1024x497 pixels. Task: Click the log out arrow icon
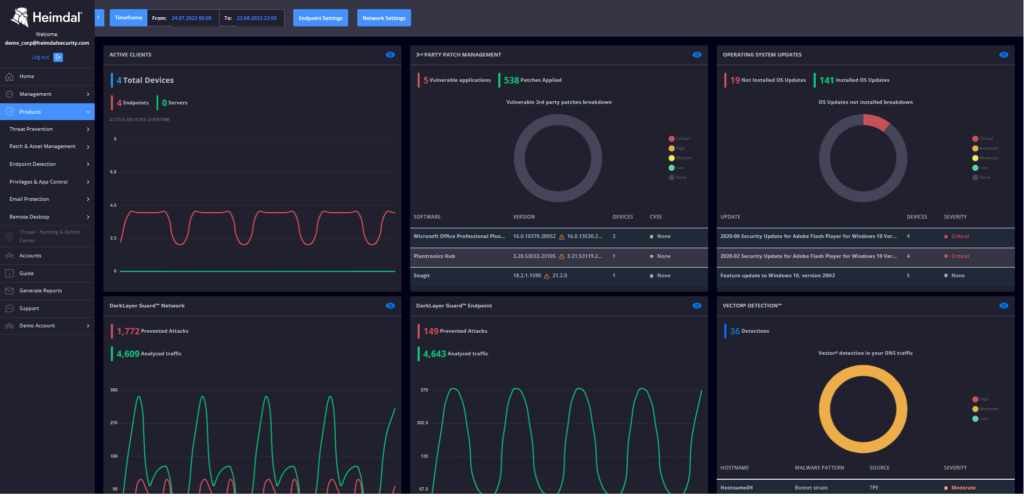point(58,57)
